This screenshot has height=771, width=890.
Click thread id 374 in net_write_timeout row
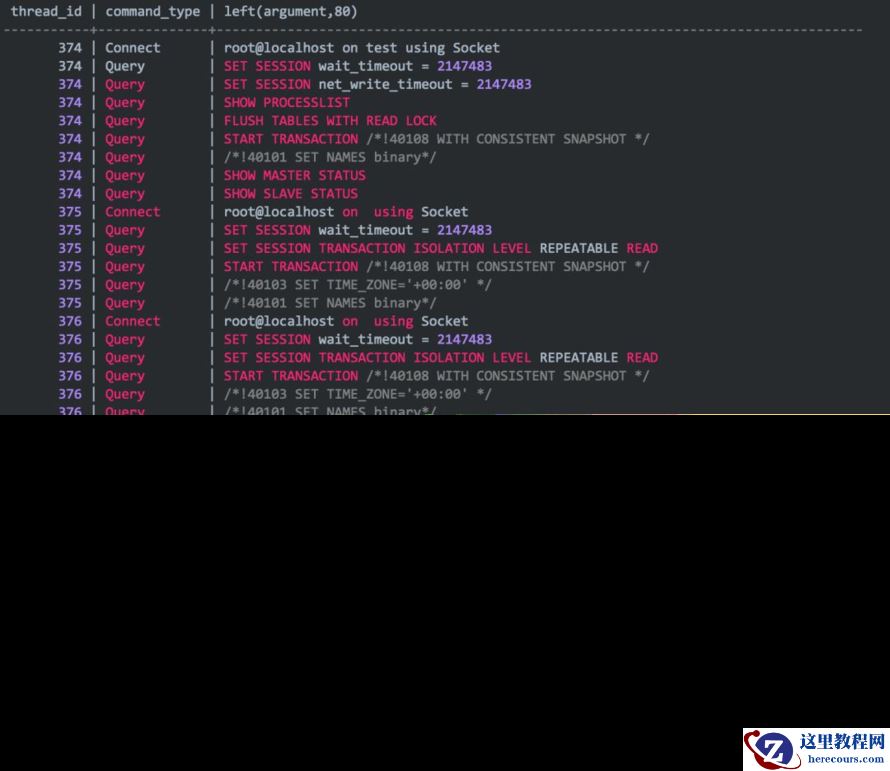click(x=70, y=84)
